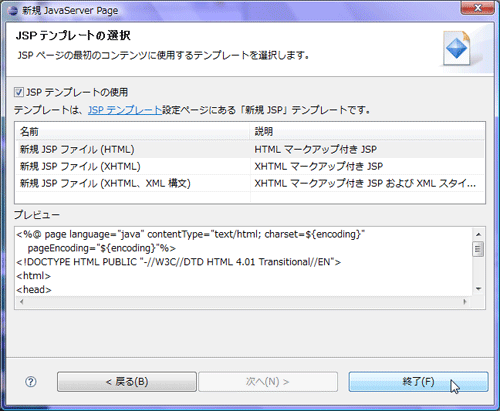Click the Eclipse icon in title bar

13,10
